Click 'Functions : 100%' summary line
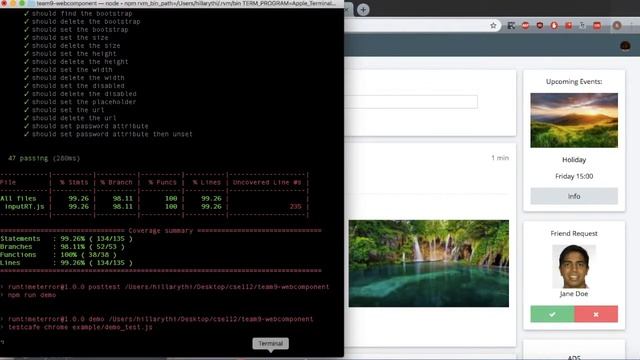 tap(58, 255)
